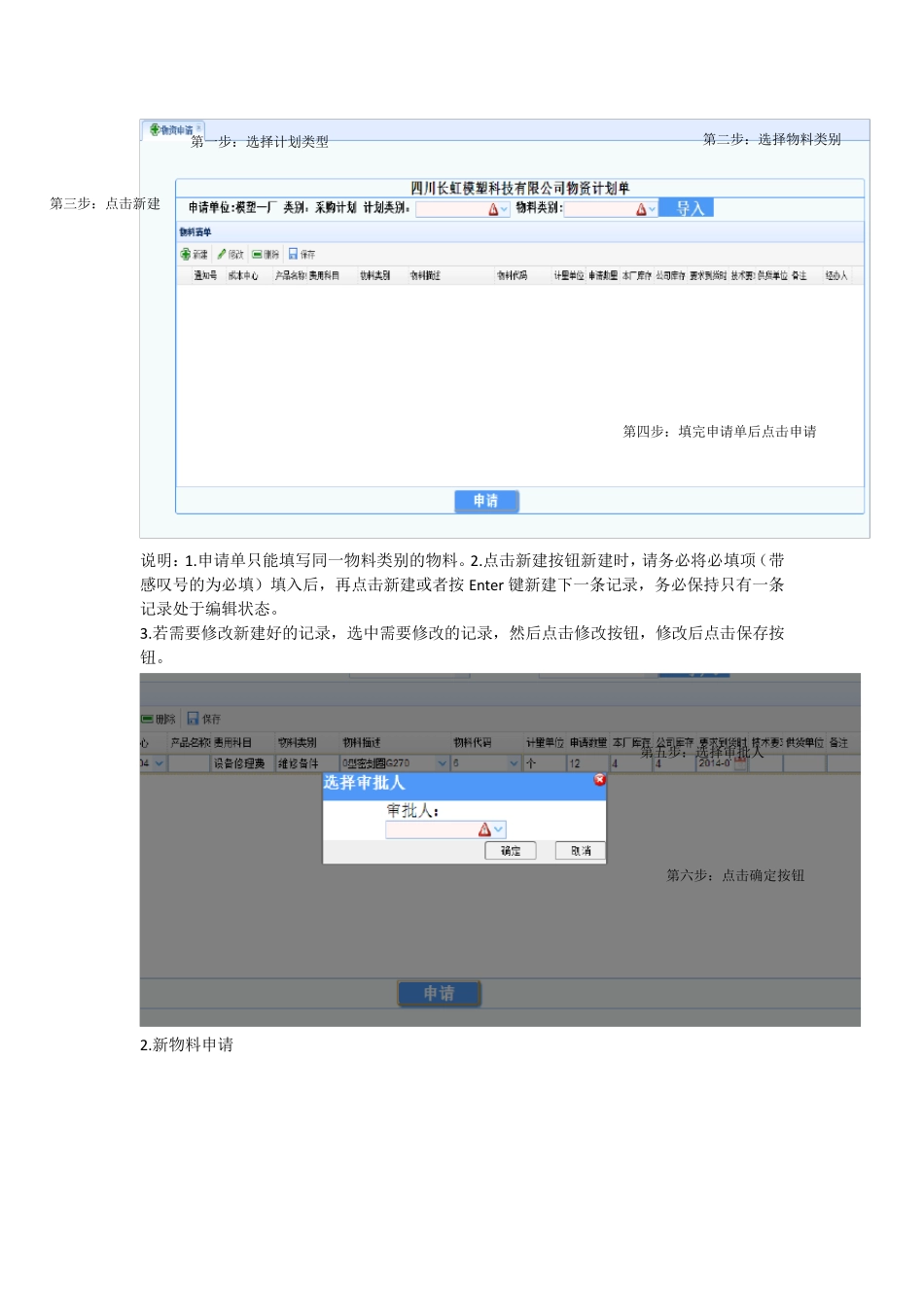Open the calendar icon next to the 2014 date cell
The width and height of the screenshot is (924, 1307).
[x=740, y=763]
